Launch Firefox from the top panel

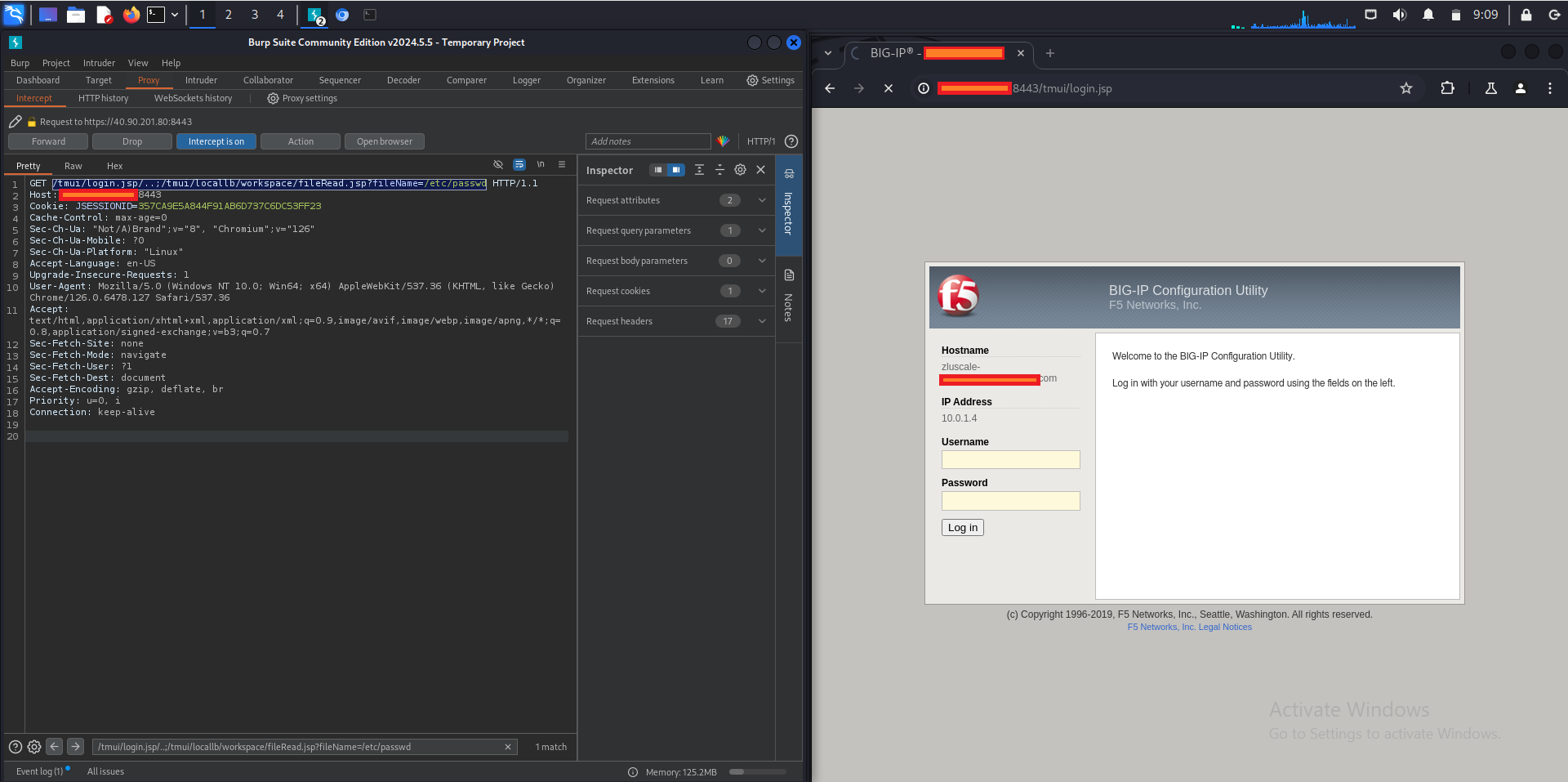point(131,15)
